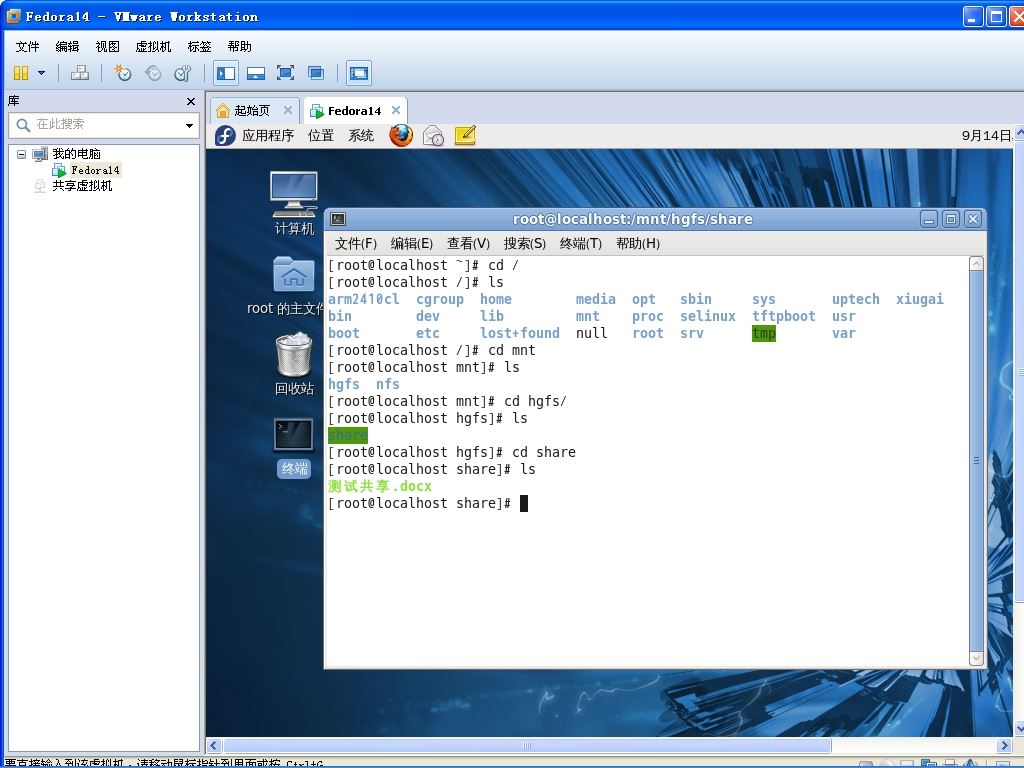
Task: Maximize the terminal window
Action: (x=951, y=219)
